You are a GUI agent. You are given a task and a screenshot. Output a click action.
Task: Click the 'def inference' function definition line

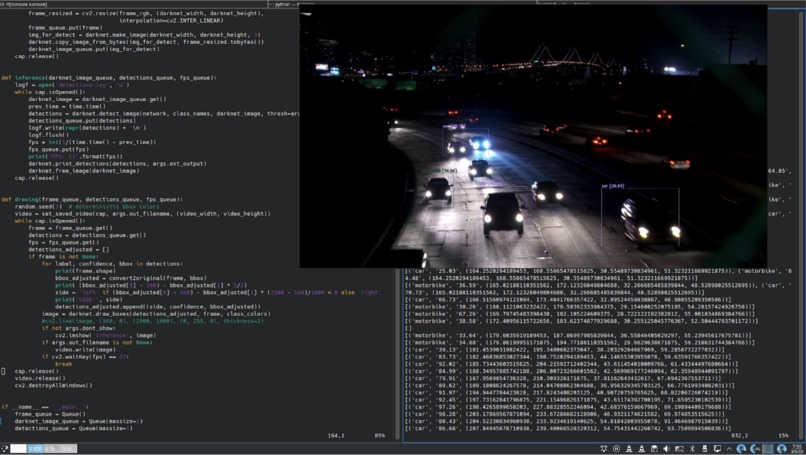109,78
